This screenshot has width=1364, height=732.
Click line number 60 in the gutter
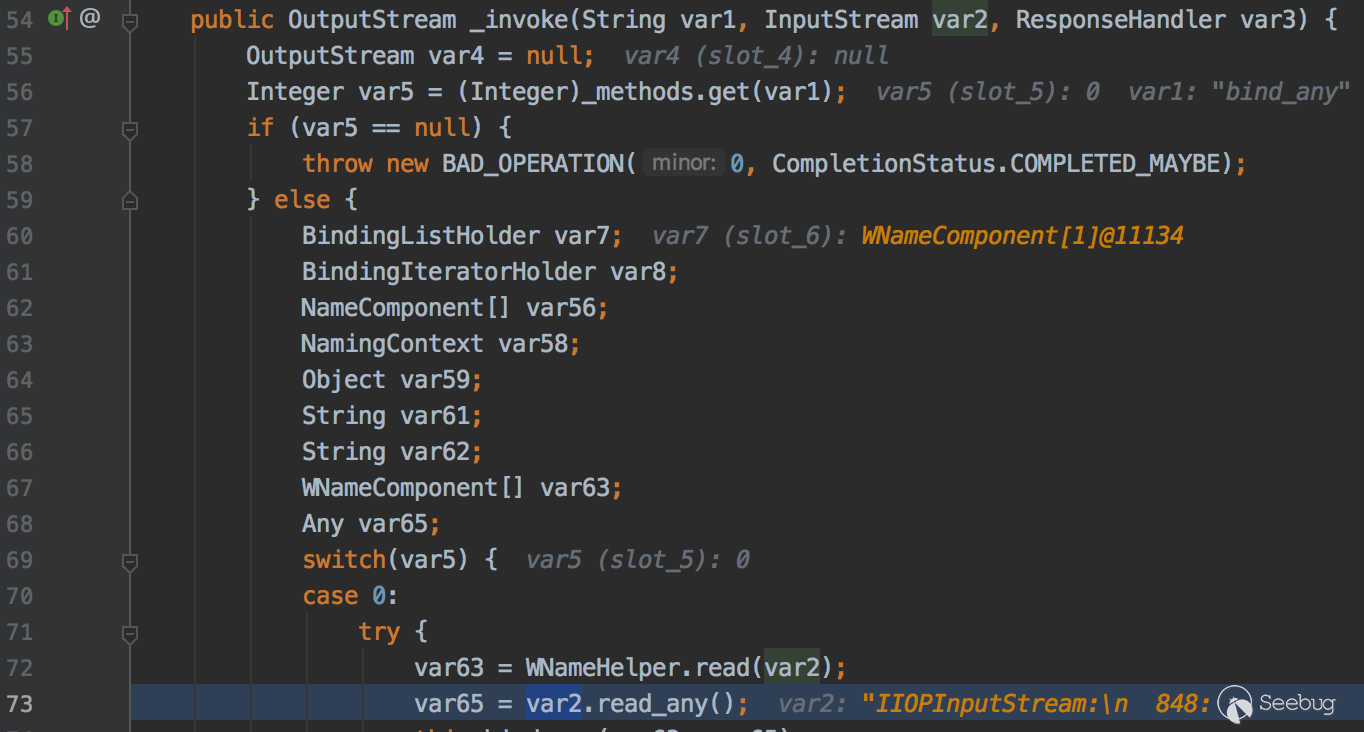tap(20, 235)
